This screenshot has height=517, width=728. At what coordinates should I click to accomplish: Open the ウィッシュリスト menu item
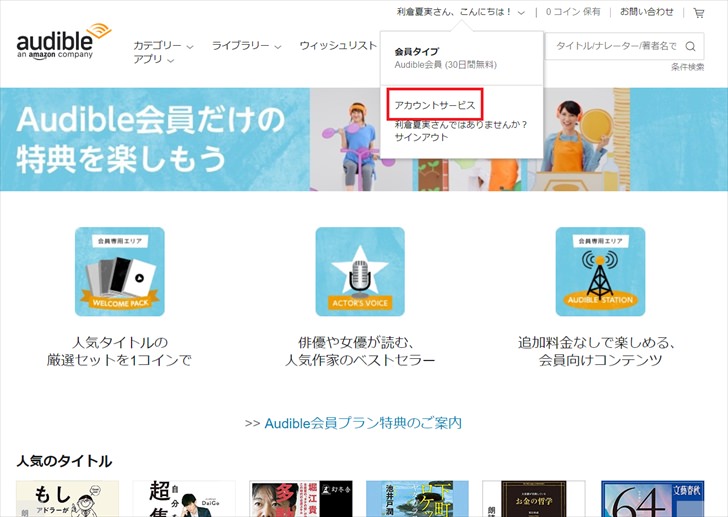coord(338,45)
